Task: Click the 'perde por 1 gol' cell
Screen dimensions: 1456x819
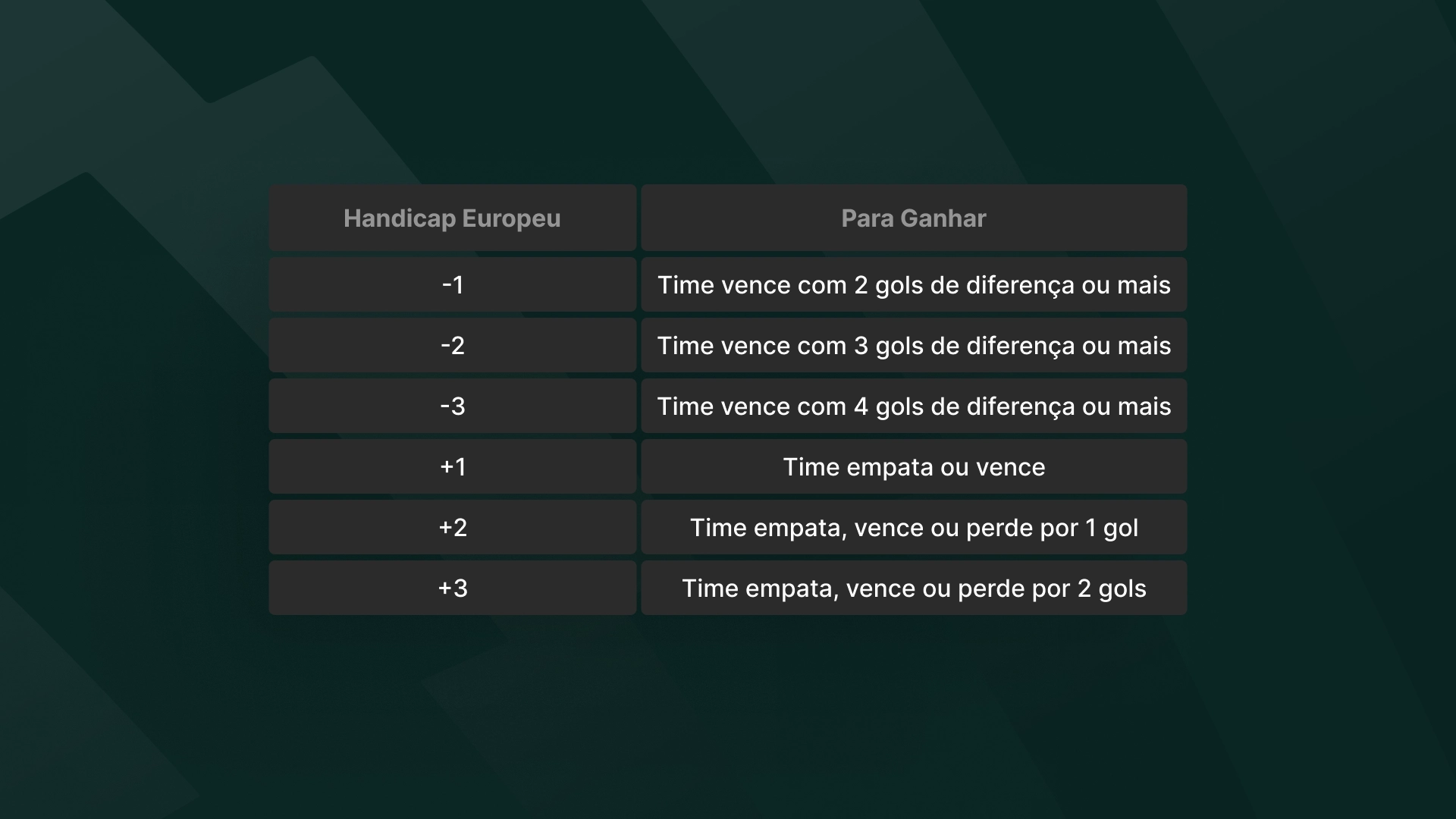Action: (913, 528)
